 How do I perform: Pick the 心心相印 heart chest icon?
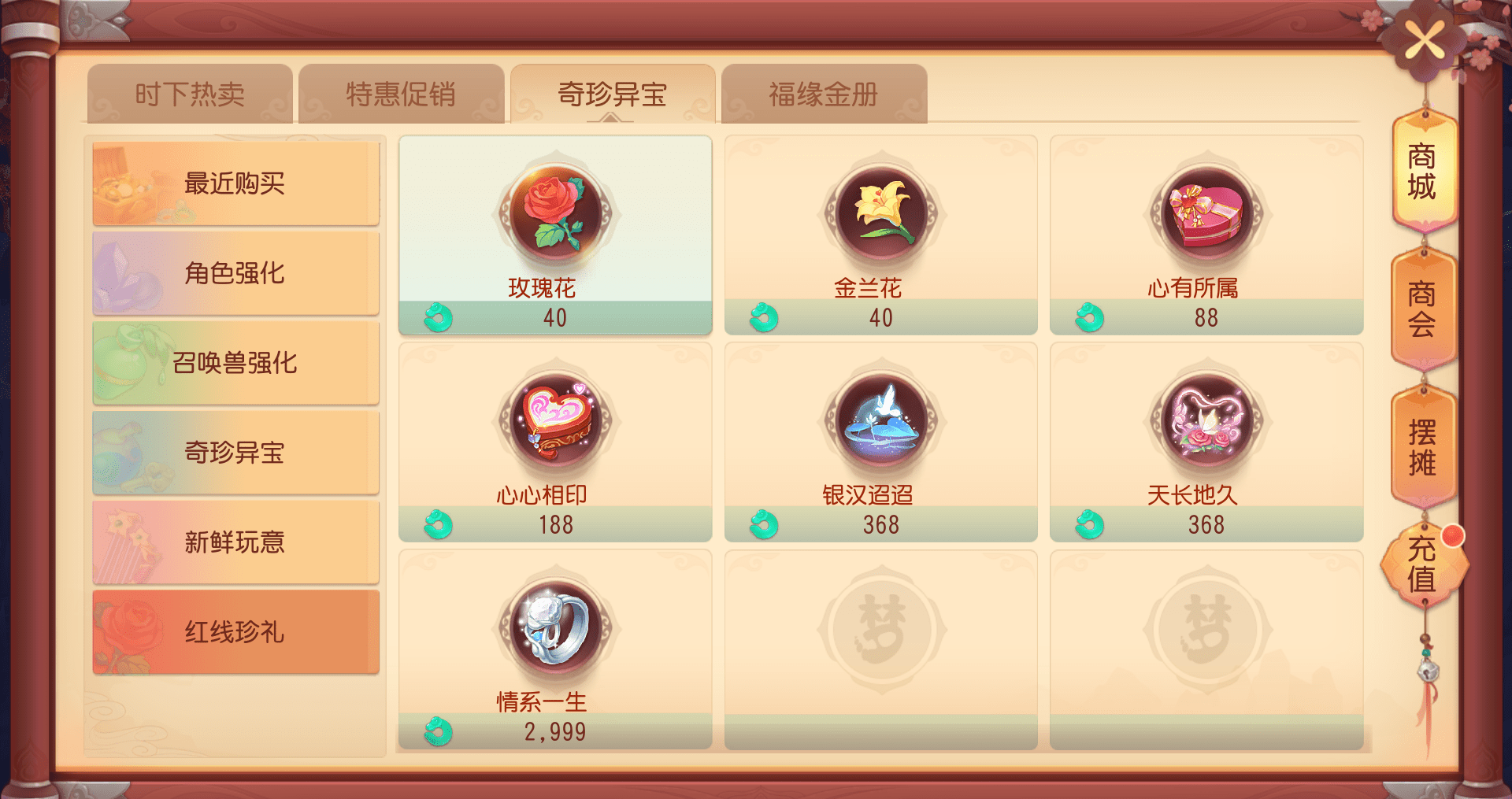[x=555, y=420]
